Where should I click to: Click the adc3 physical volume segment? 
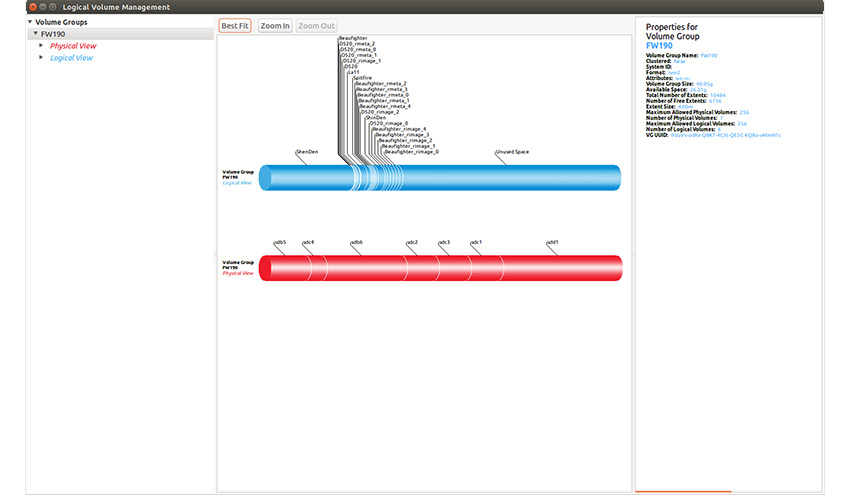tap(453, 268)
